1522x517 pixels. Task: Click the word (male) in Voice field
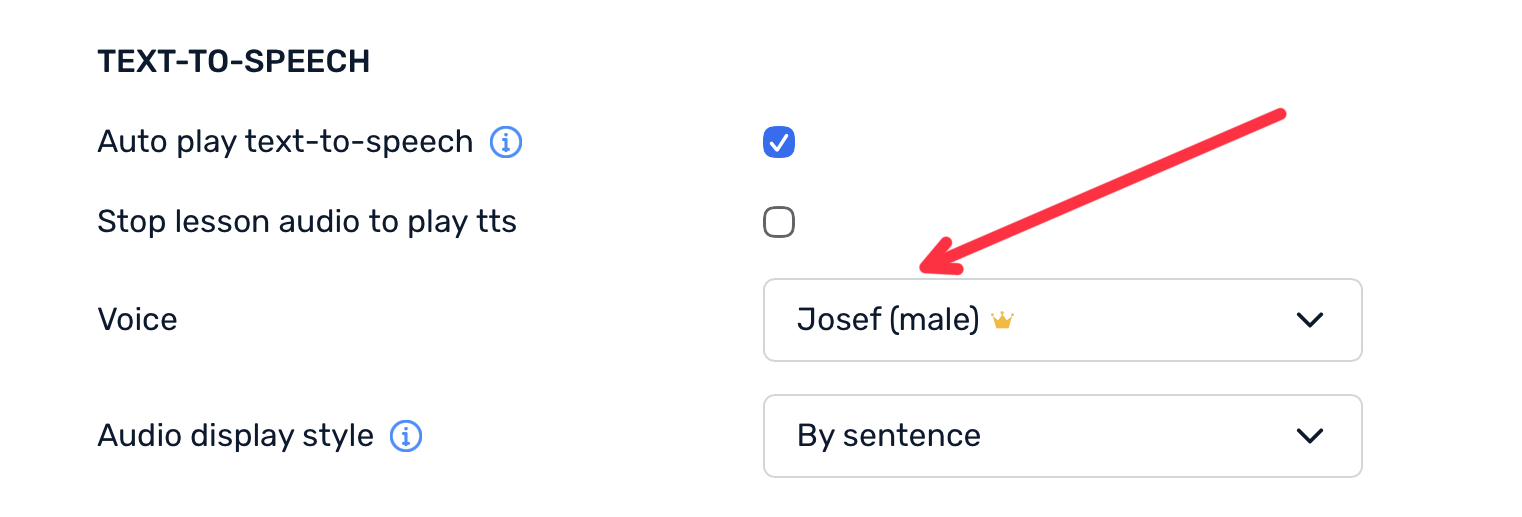(933, 320)
